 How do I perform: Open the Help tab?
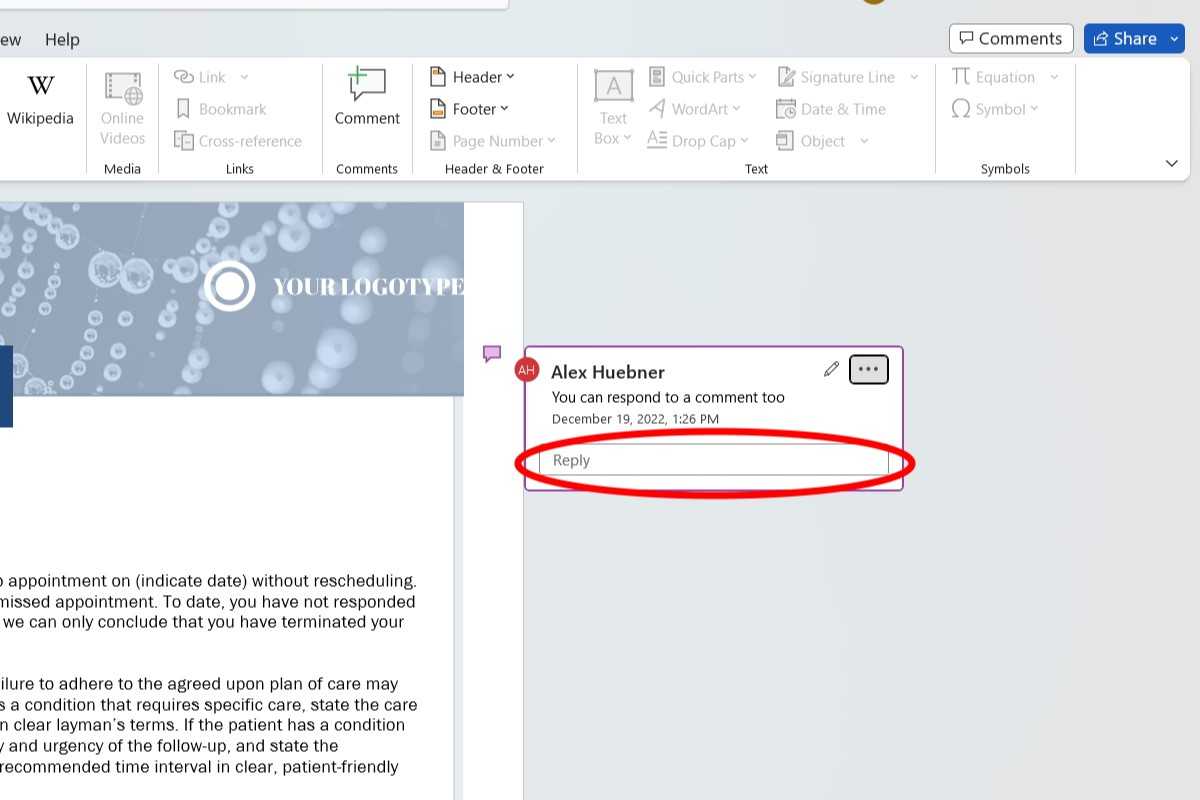pos(62,39)
